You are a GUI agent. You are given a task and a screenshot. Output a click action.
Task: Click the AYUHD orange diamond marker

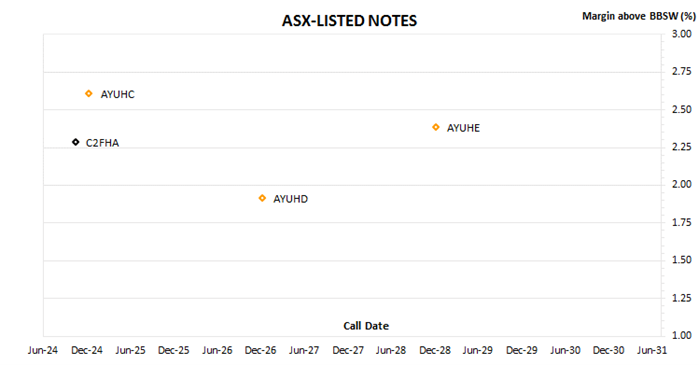pos(262,198)
